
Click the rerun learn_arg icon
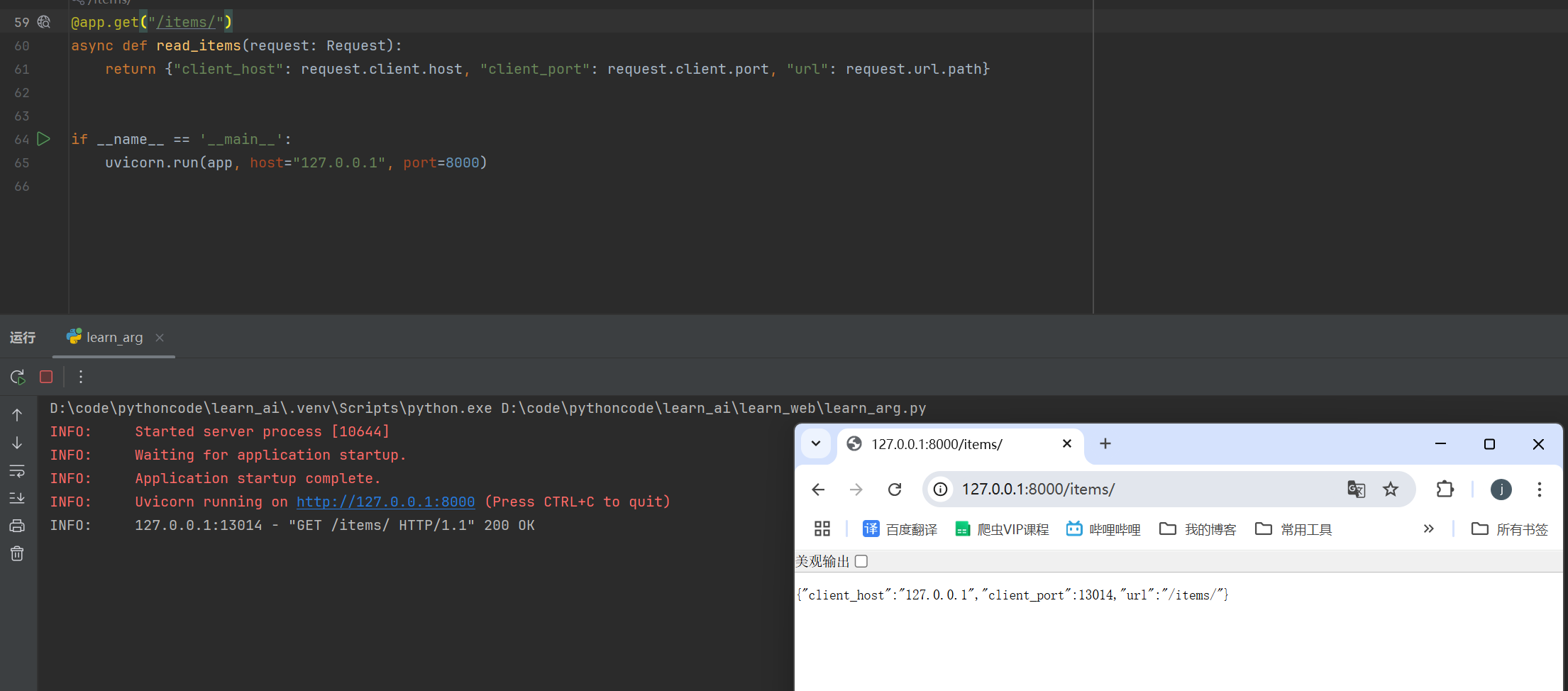[18, 377]
